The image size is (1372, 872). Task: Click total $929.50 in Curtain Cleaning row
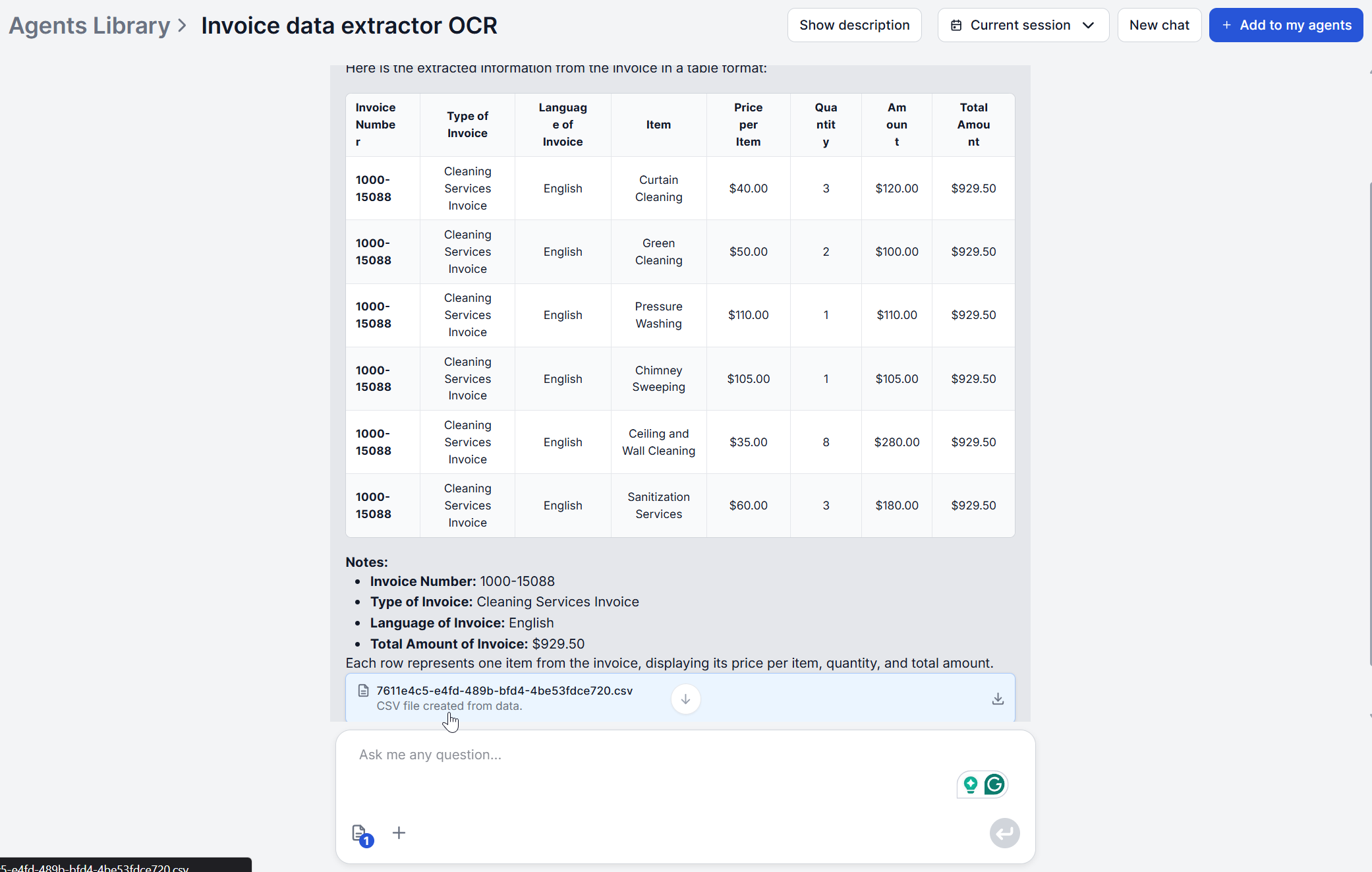point(973,189)
